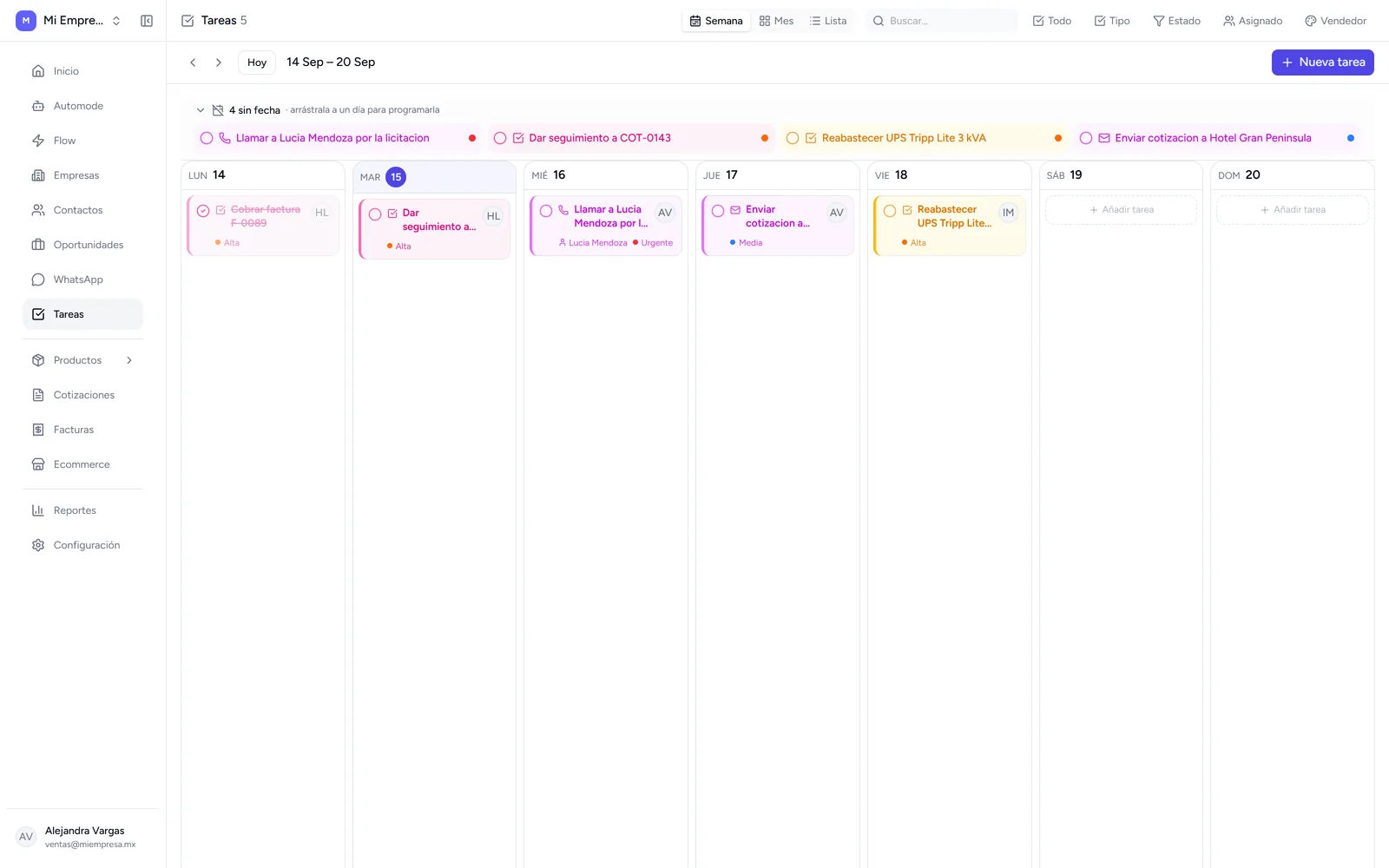
Task: Expand Productos submenu chevron
Action: tap(129, 360)
